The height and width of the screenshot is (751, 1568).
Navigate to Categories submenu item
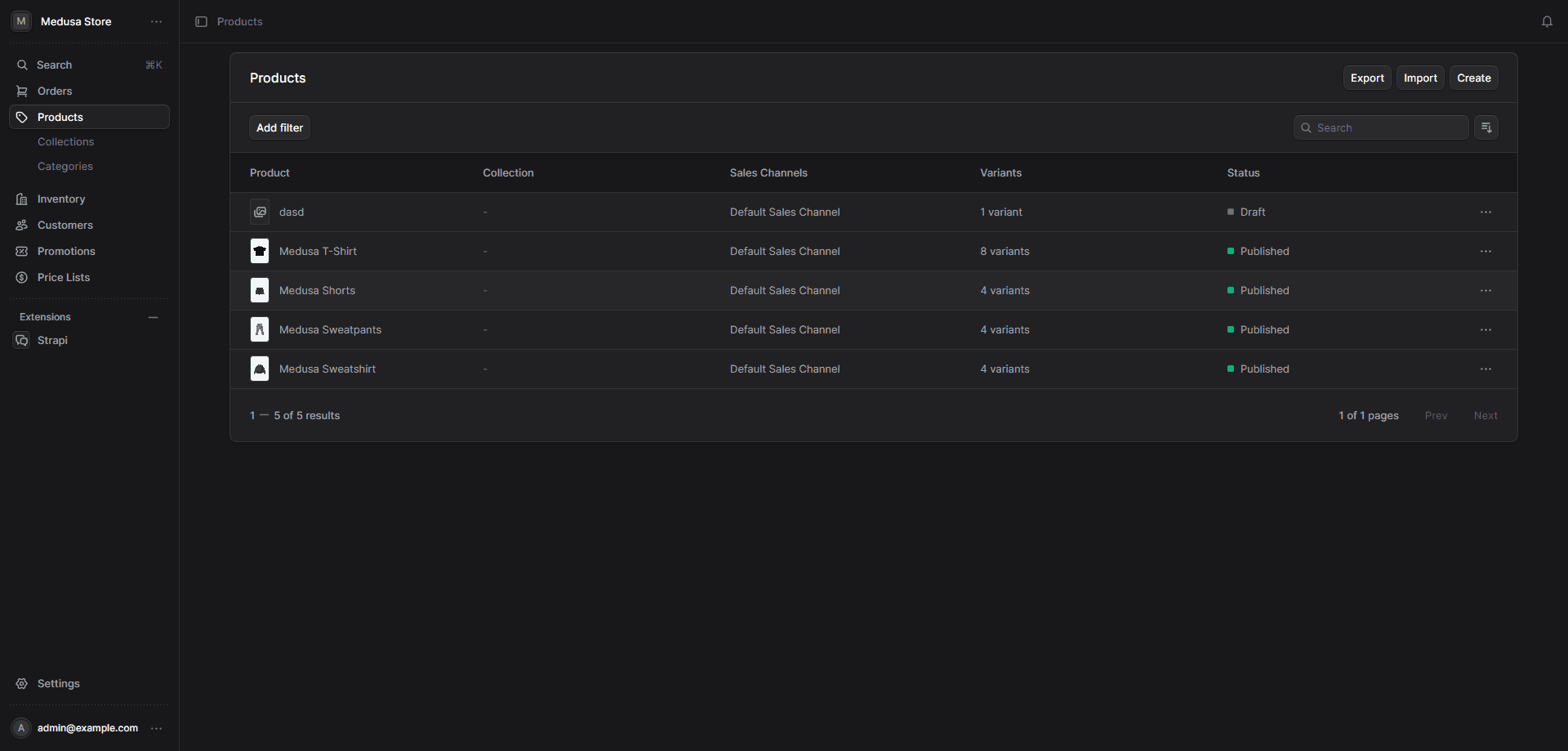pyautogui.click(x=65, y=167)
